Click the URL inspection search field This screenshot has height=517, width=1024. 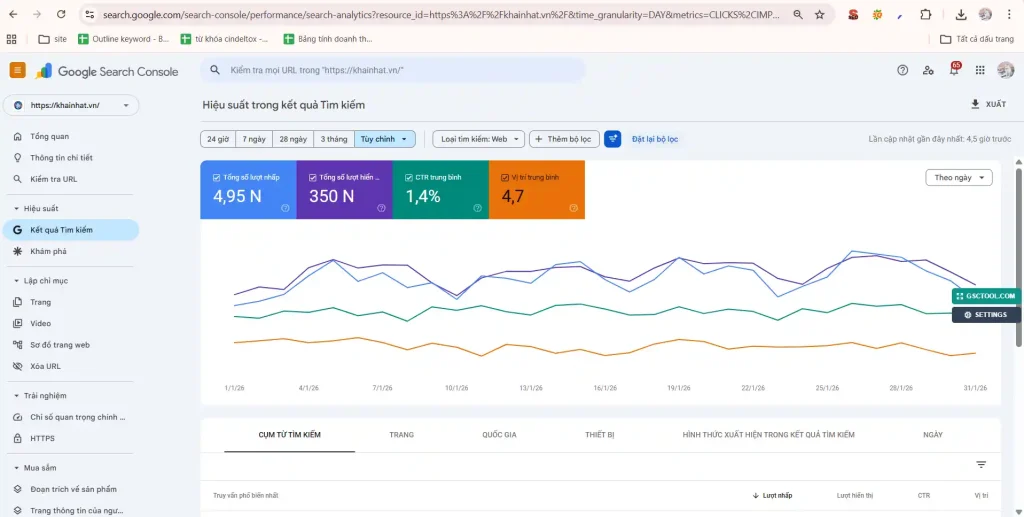(x=393, y=70)
